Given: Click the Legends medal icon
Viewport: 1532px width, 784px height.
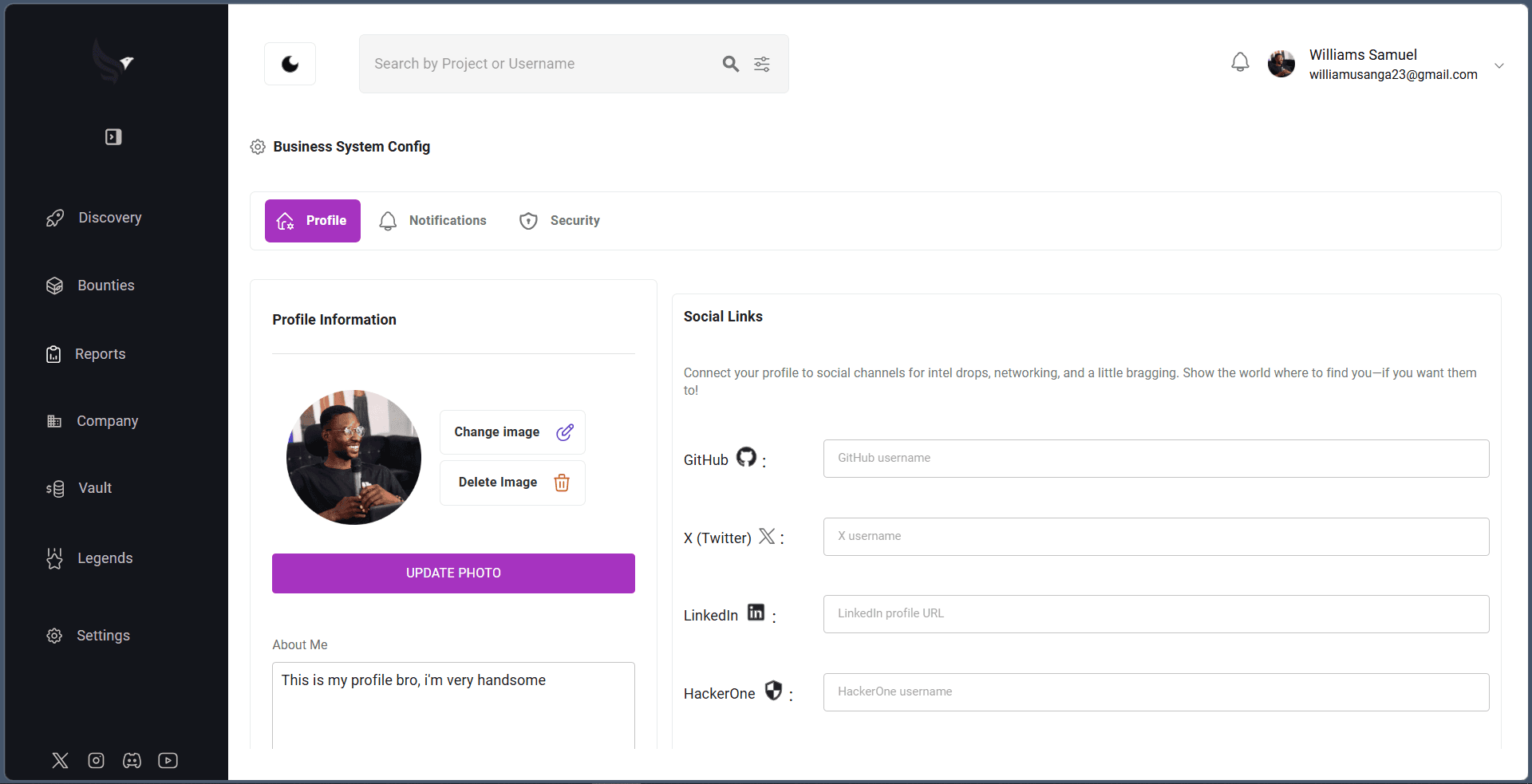Looking at the screenshot, I should (54, 558).
